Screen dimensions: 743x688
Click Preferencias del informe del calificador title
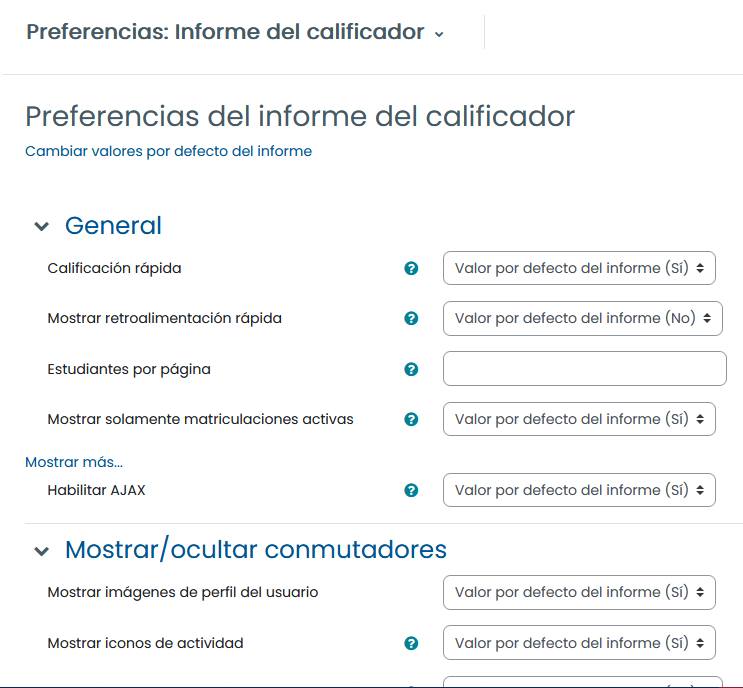pos(300,117)
